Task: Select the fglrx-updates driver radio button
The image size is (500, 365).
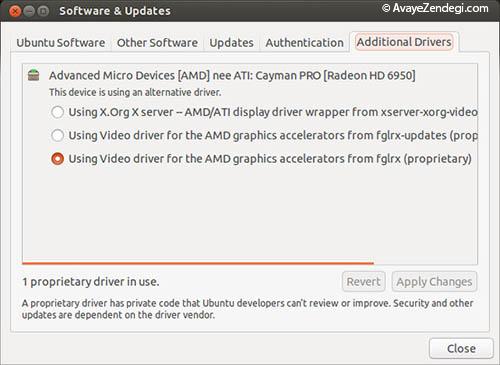Action: pyautogui.click(x=57, y=135)
